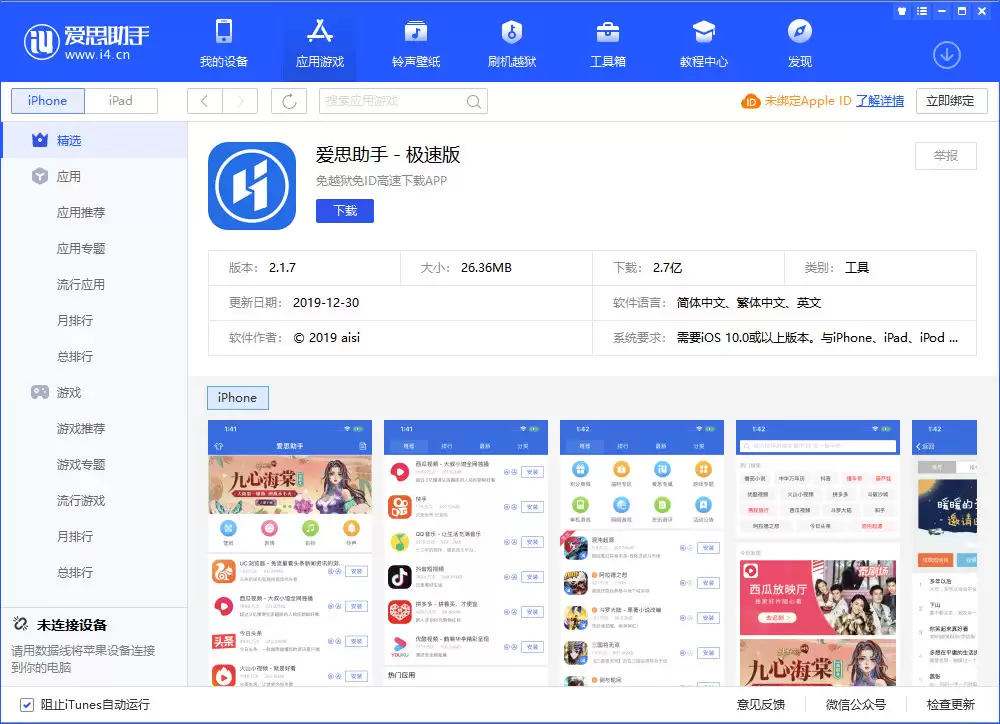
Task: Select the 应用游戏 toolbar icon
Action: pyautogui.click(x=320, y=43)
